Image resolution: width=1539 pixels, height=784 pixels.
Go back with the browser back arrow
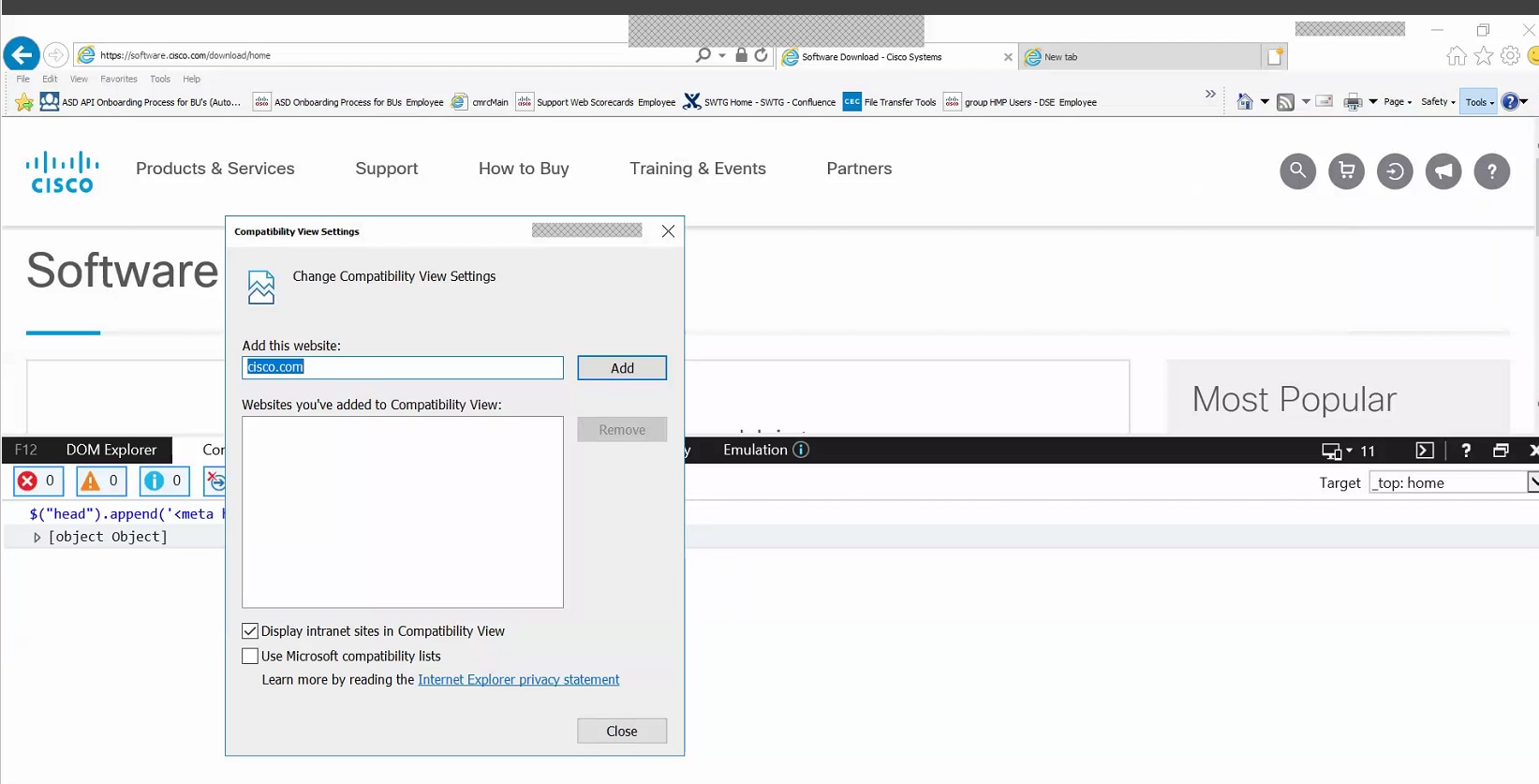pyautogui.click(x=22, y=54)
